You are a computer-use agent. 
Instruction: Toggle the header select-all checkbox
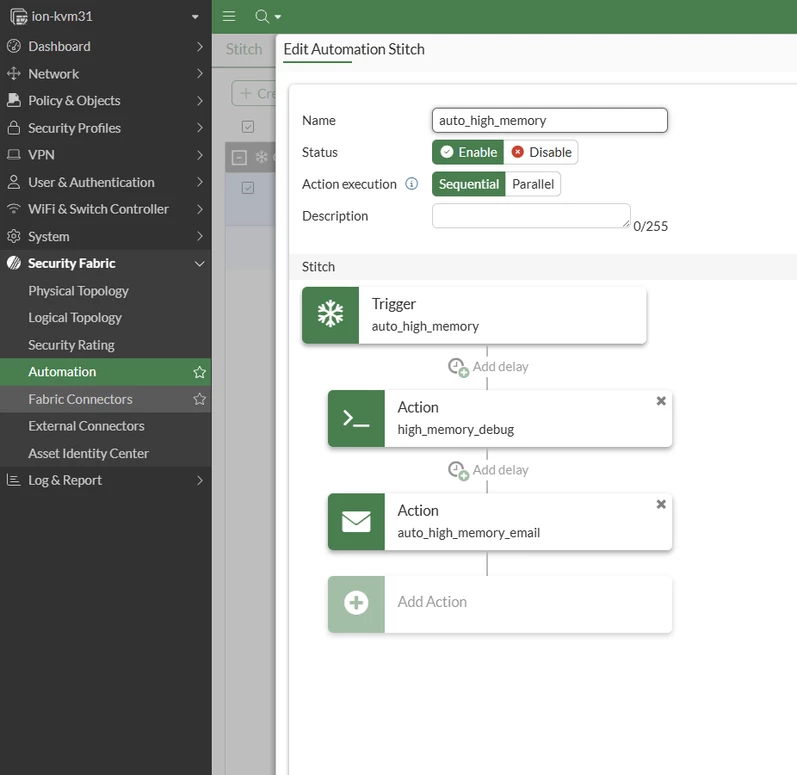tap(248, 127)
